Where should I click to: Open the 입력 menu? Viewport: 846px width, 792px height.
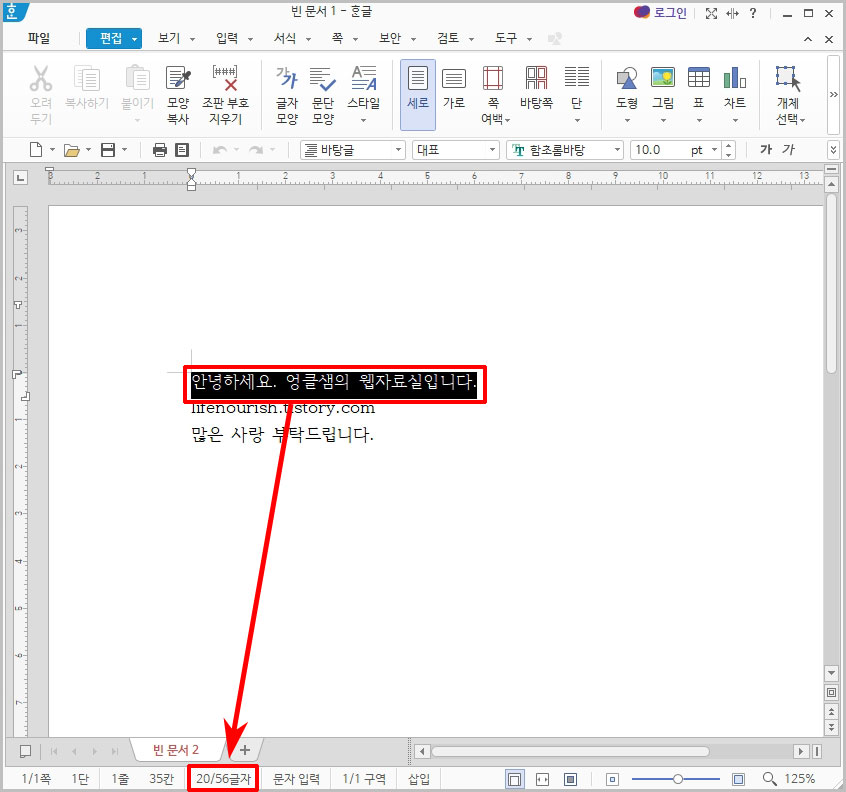click(227, 38)
